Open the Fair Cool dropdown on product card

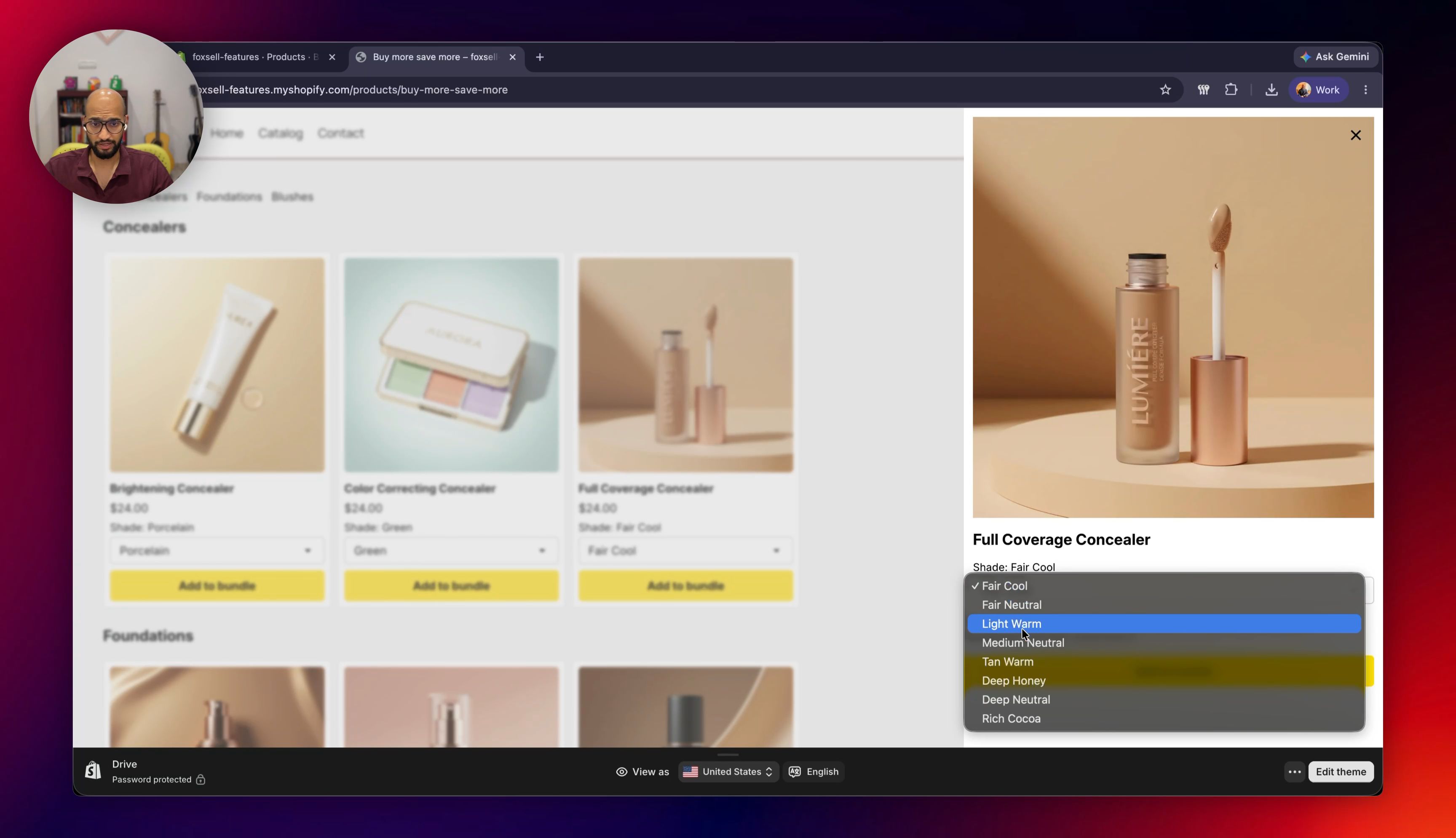click(686, 551)
